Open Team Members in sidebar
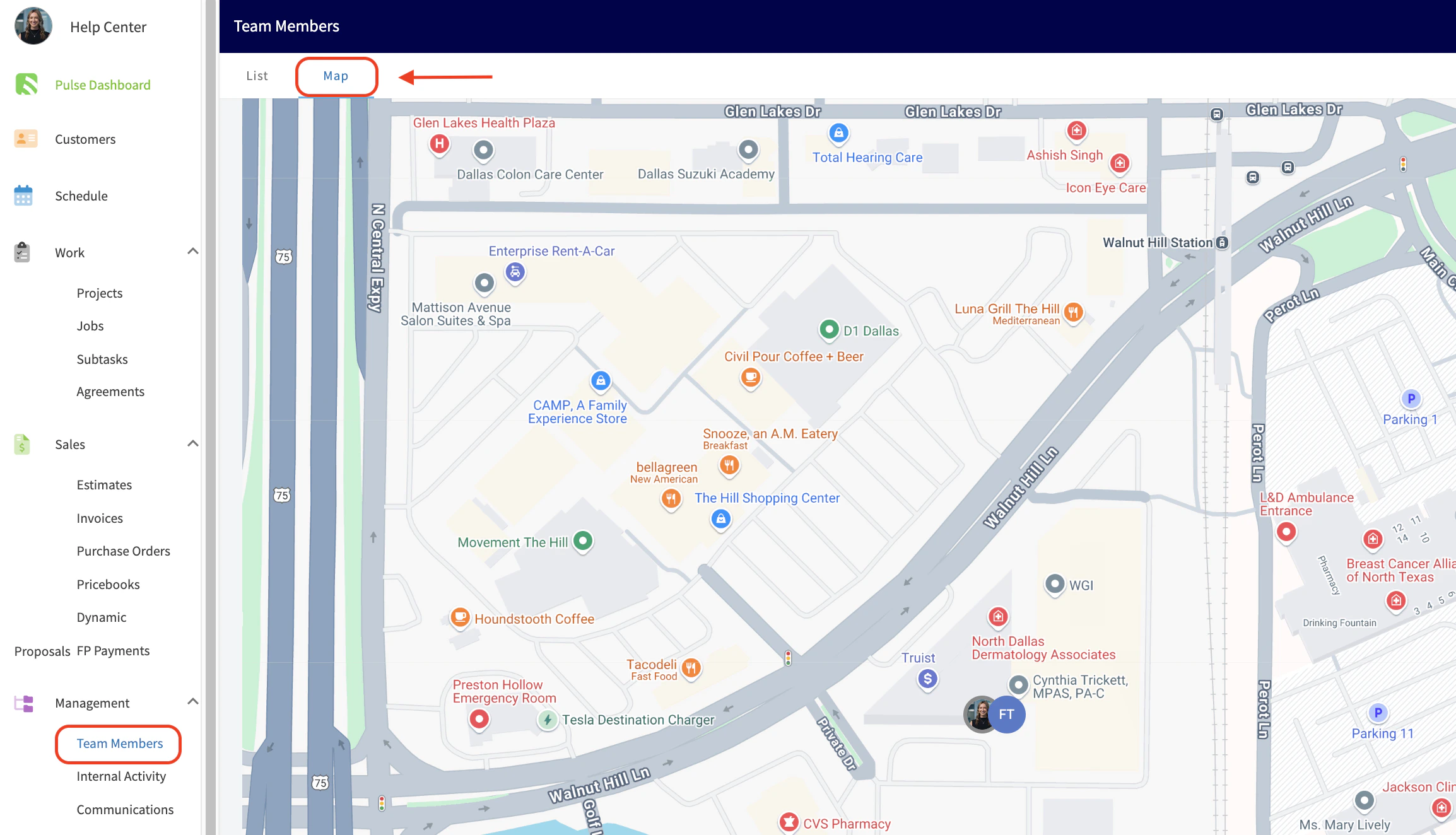 point(120,744)
